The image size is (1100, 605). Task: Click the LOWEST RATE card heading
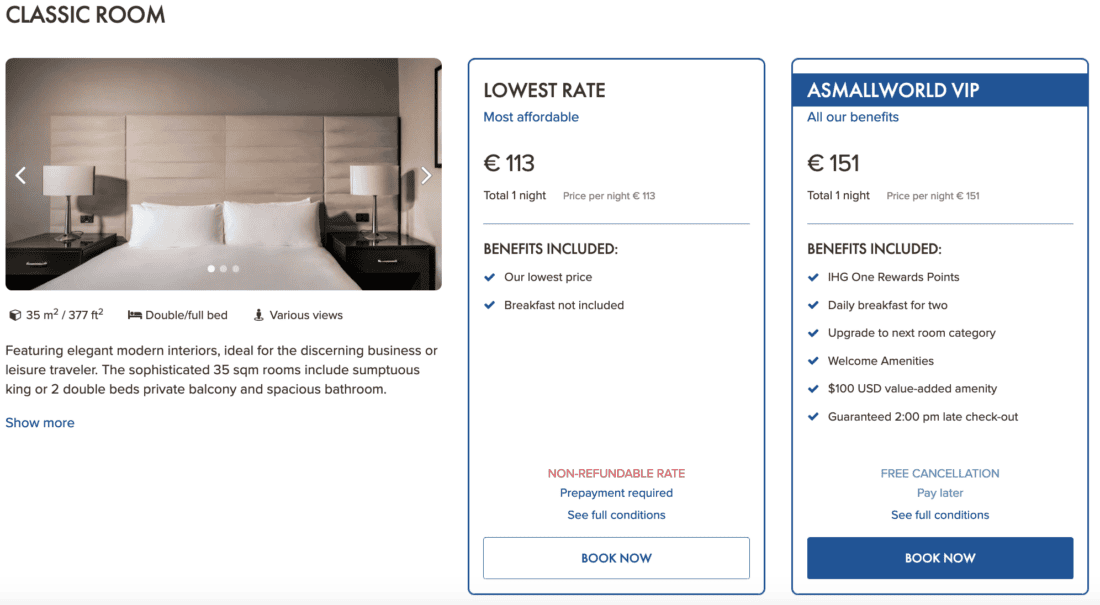click(545, 90)
